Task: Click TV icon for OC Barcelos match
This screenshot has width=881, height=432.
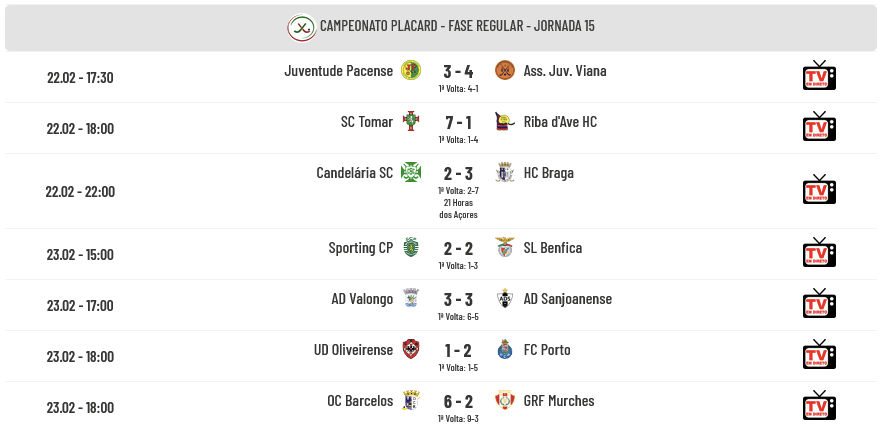Action: coord(819,406)
